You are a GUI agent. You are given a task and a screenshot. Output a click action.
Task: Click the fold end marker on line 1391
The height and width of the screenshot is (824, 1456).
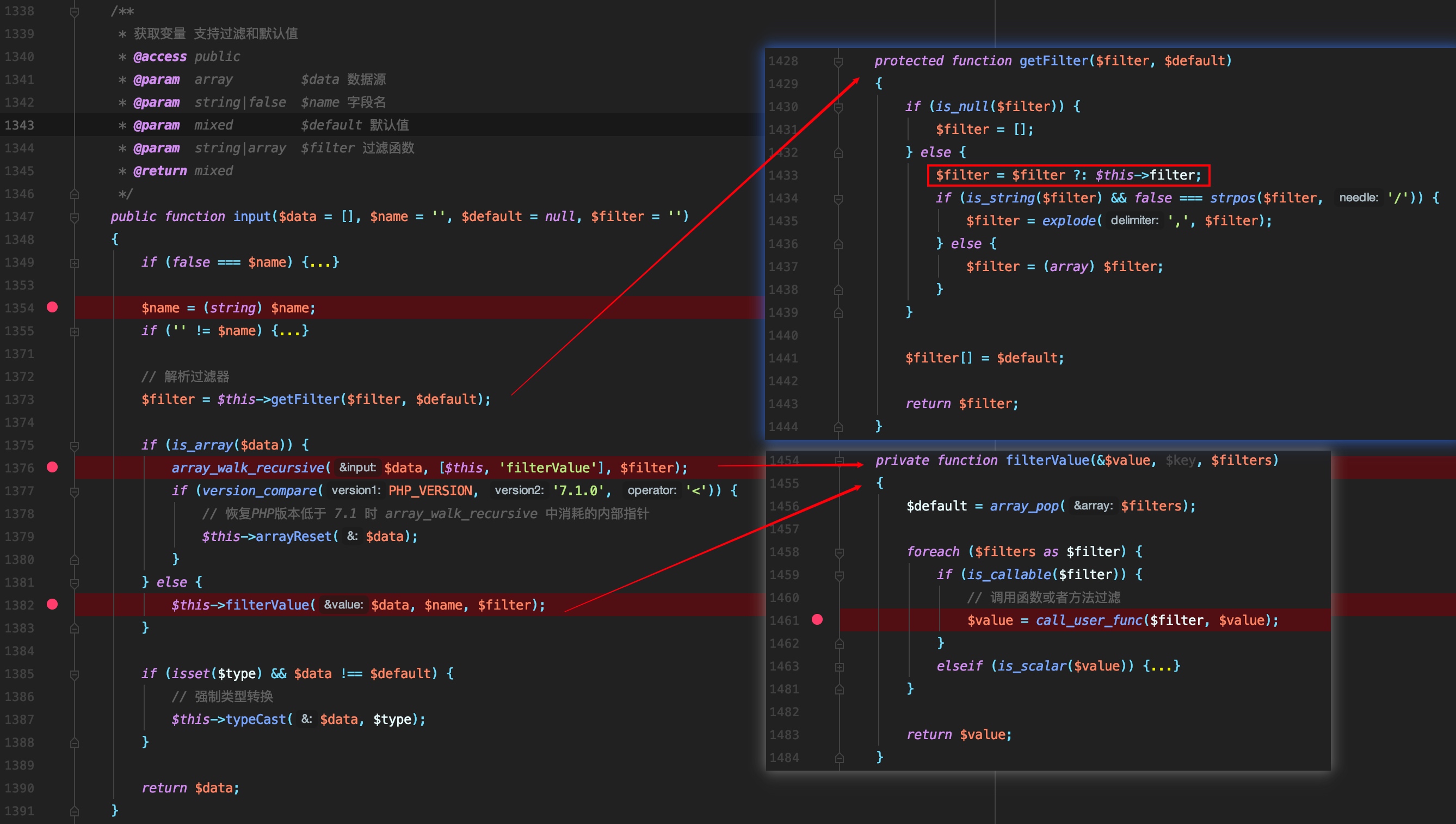click(x=74, y=811)
